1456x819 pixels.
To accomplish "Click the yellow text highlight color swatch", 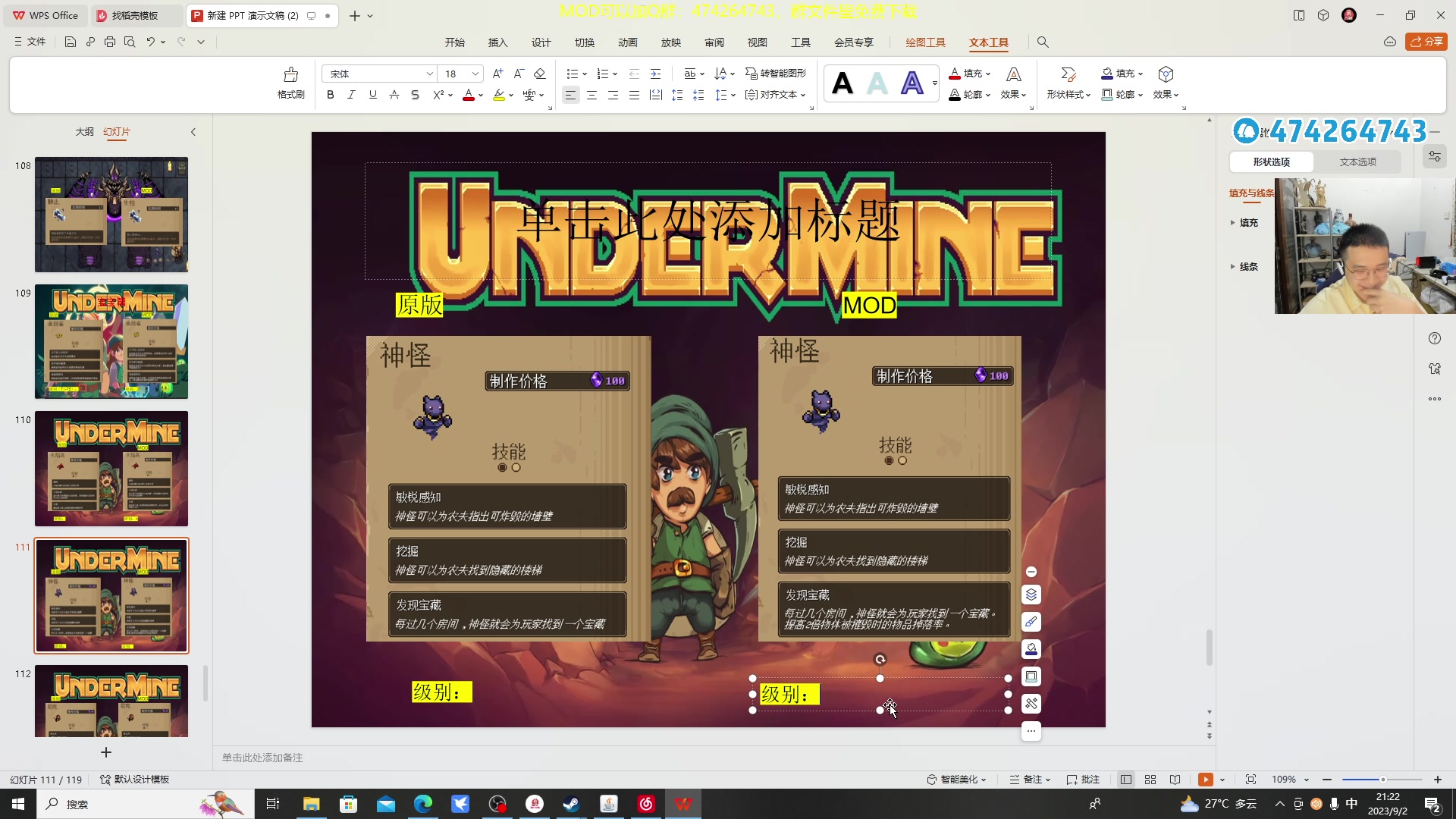I will tap(498, 95).
